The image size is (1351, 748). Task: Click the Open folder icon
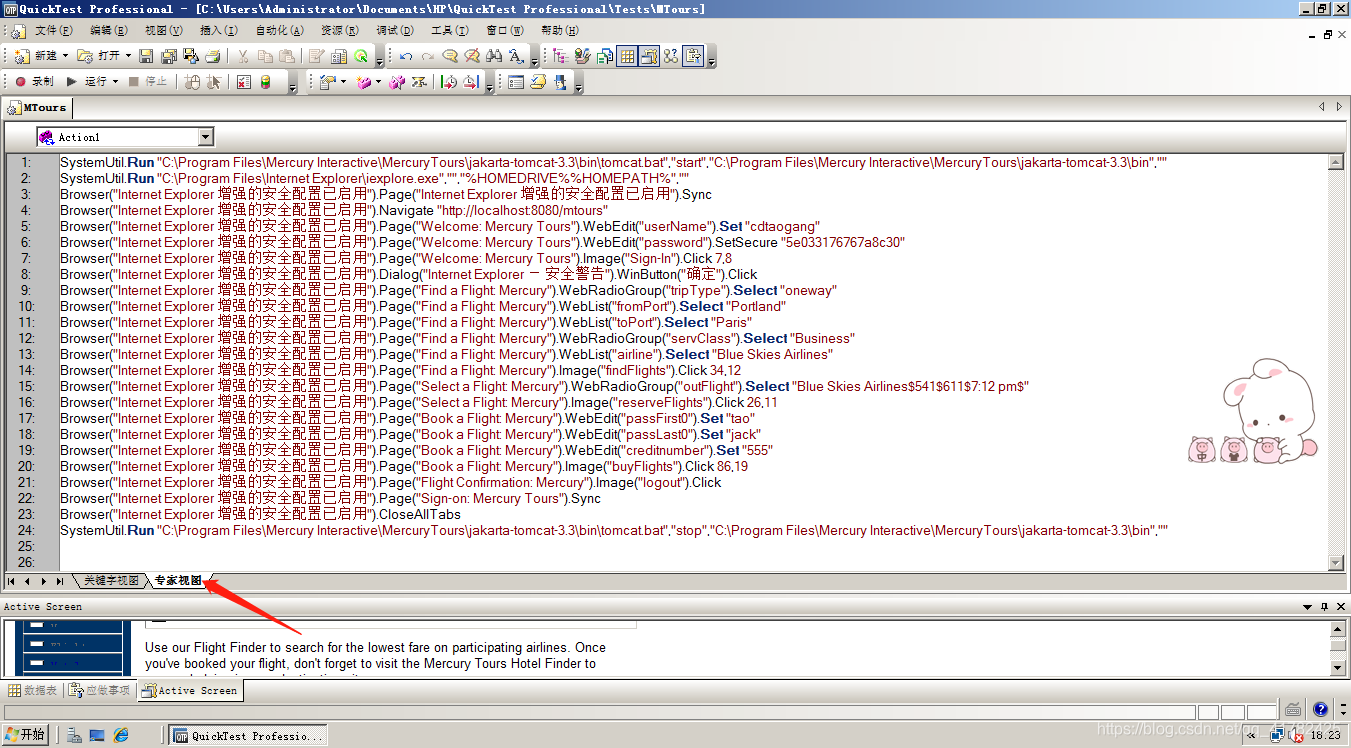click(85, 56)
